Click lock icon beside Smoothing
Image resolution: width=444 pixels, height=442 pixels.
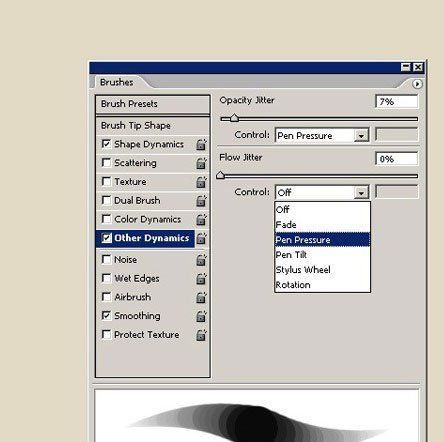201,316
